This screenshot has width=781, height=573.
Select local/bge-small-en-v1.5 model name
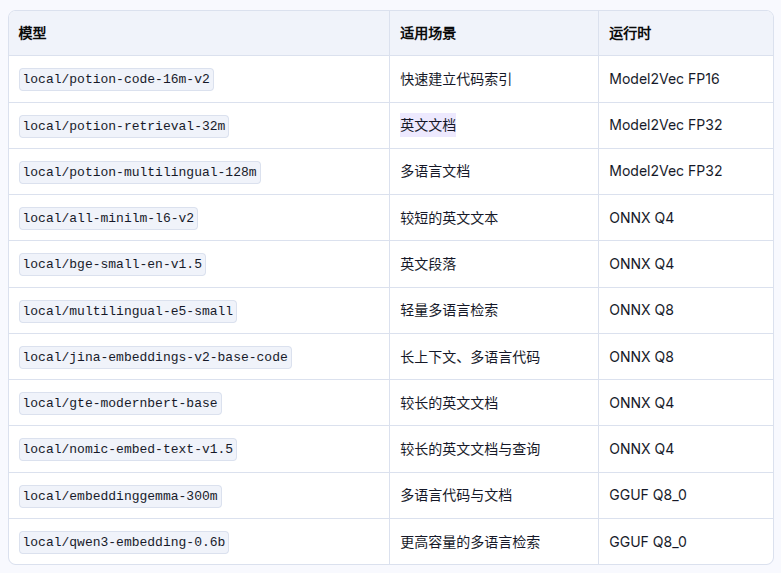pos(113,264)
